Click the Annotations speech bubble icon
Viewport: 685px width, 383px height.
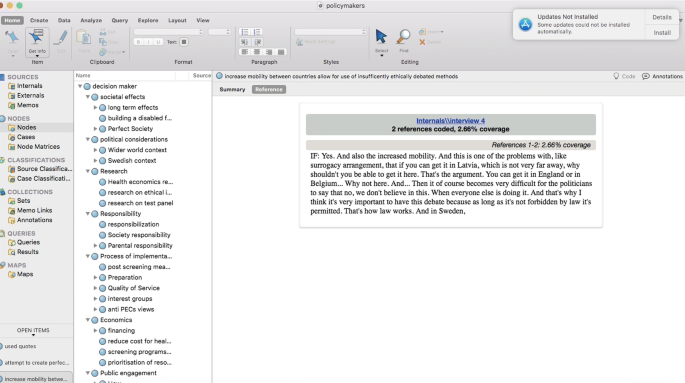pyautogui.click(x=646, y=76)
